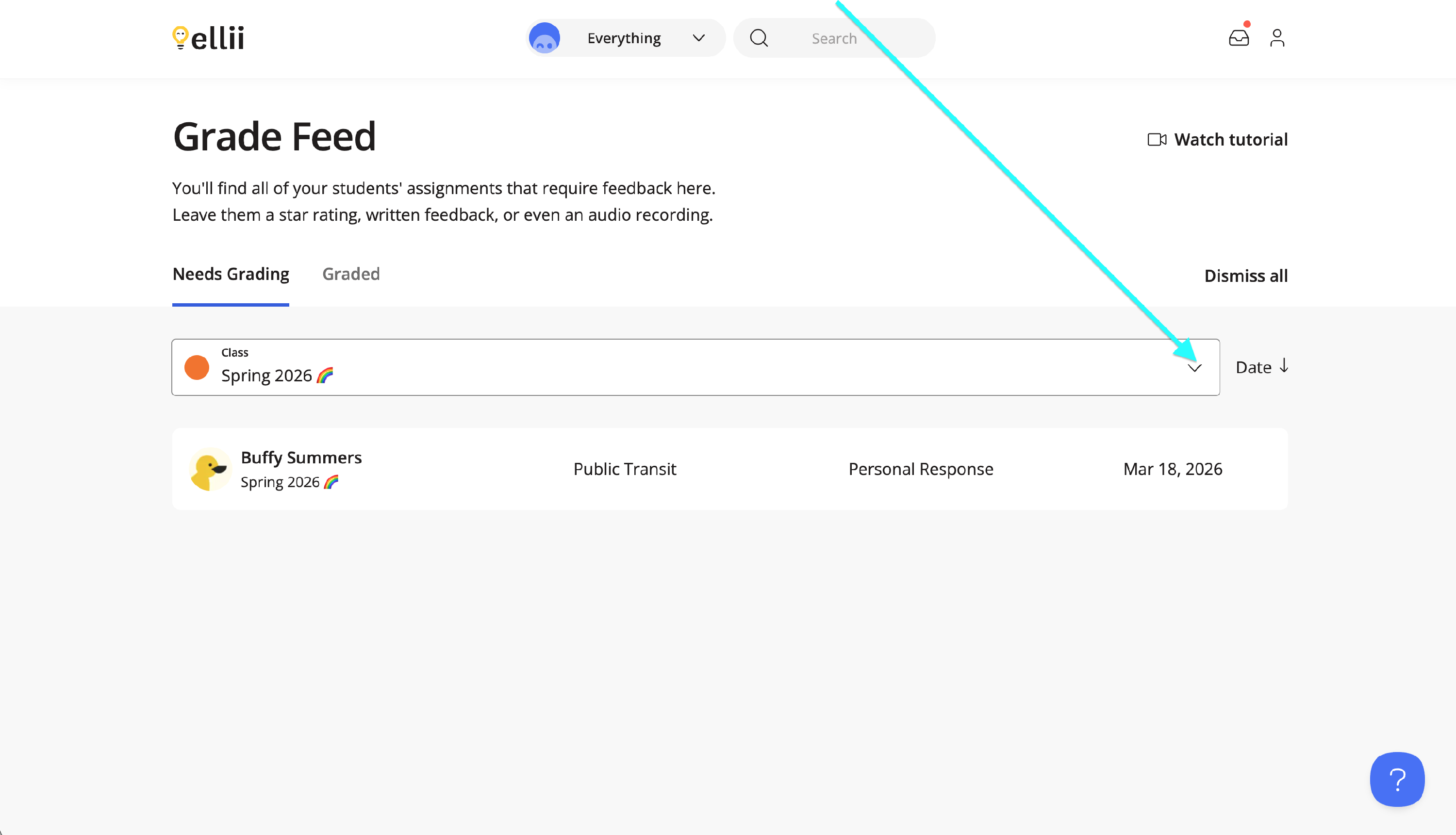Click the Watch tutorial link
This screenshot has height=835, width=1456.
[1230, 139]
